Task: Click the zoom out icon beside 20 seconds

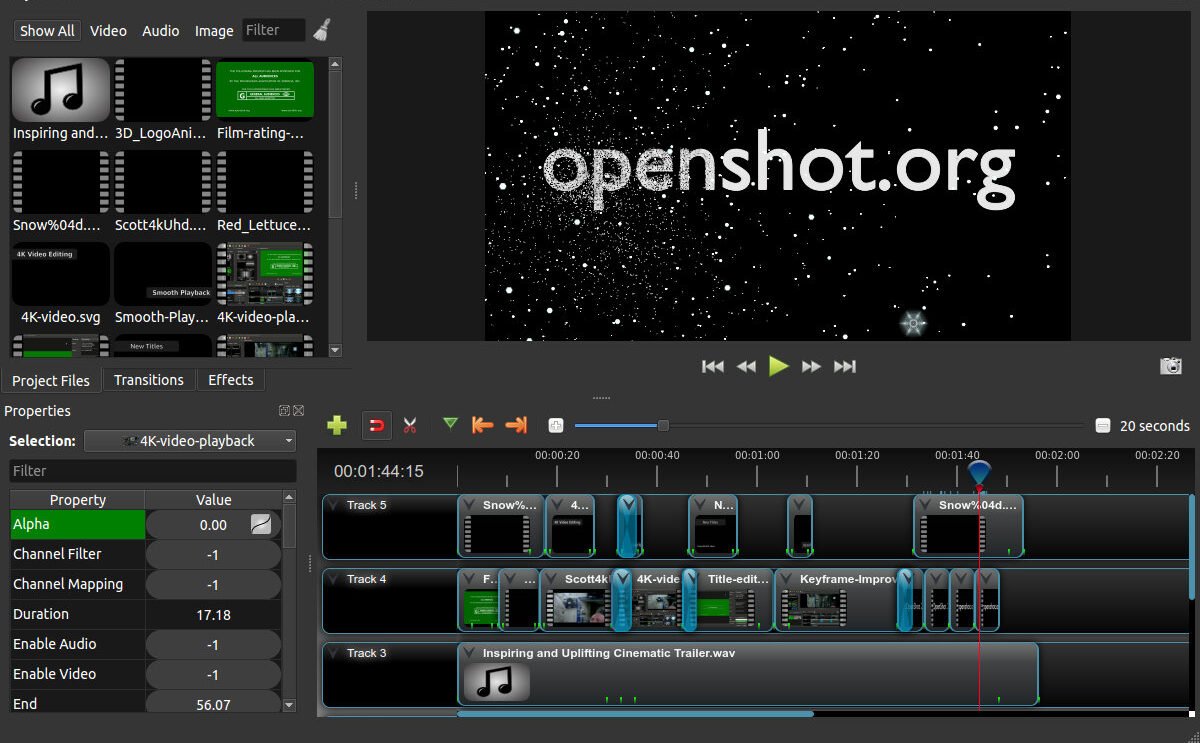Action: coord(1103,426)
